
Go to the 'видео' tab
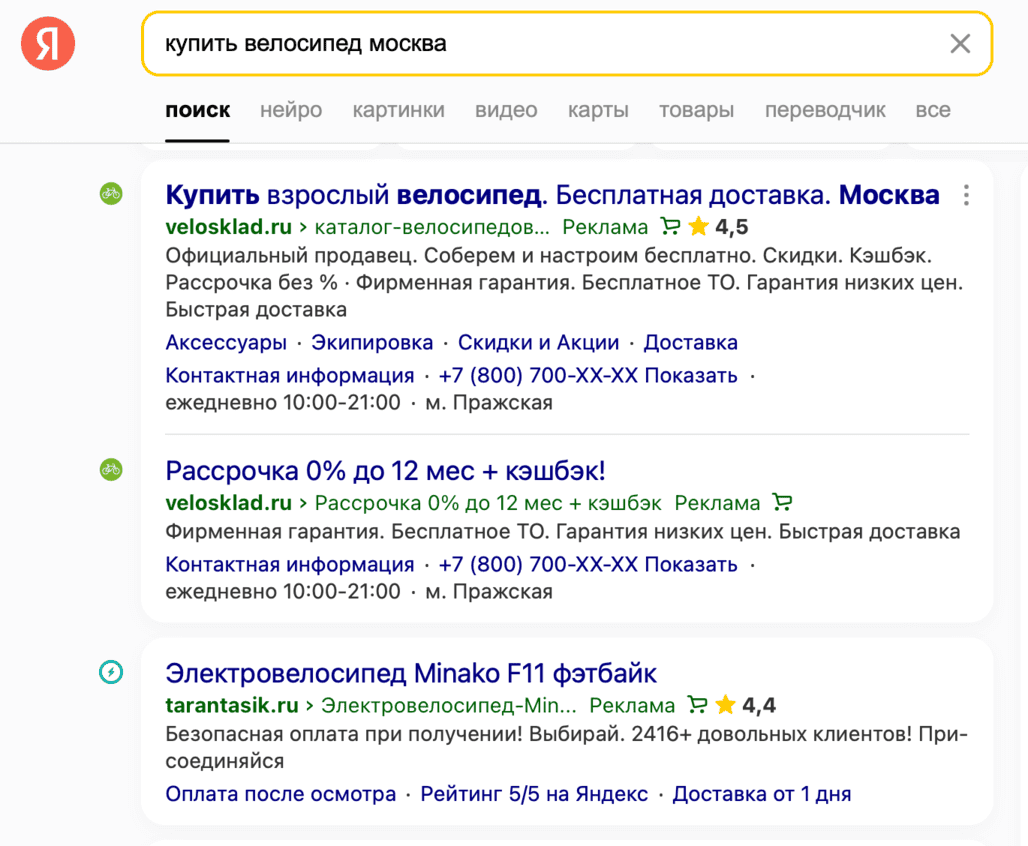click(x=506, y=110)
